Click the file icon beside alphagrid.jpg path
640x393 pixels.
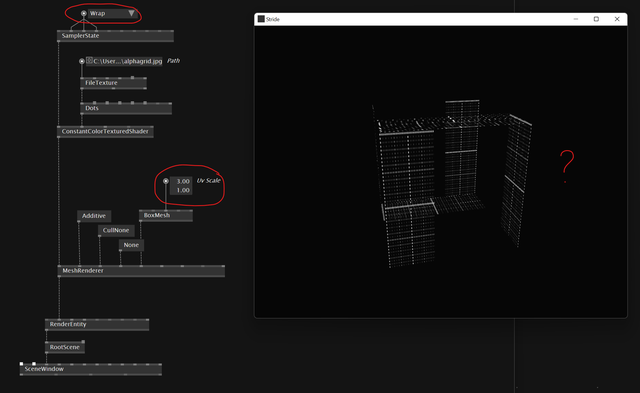coord(89,60)
